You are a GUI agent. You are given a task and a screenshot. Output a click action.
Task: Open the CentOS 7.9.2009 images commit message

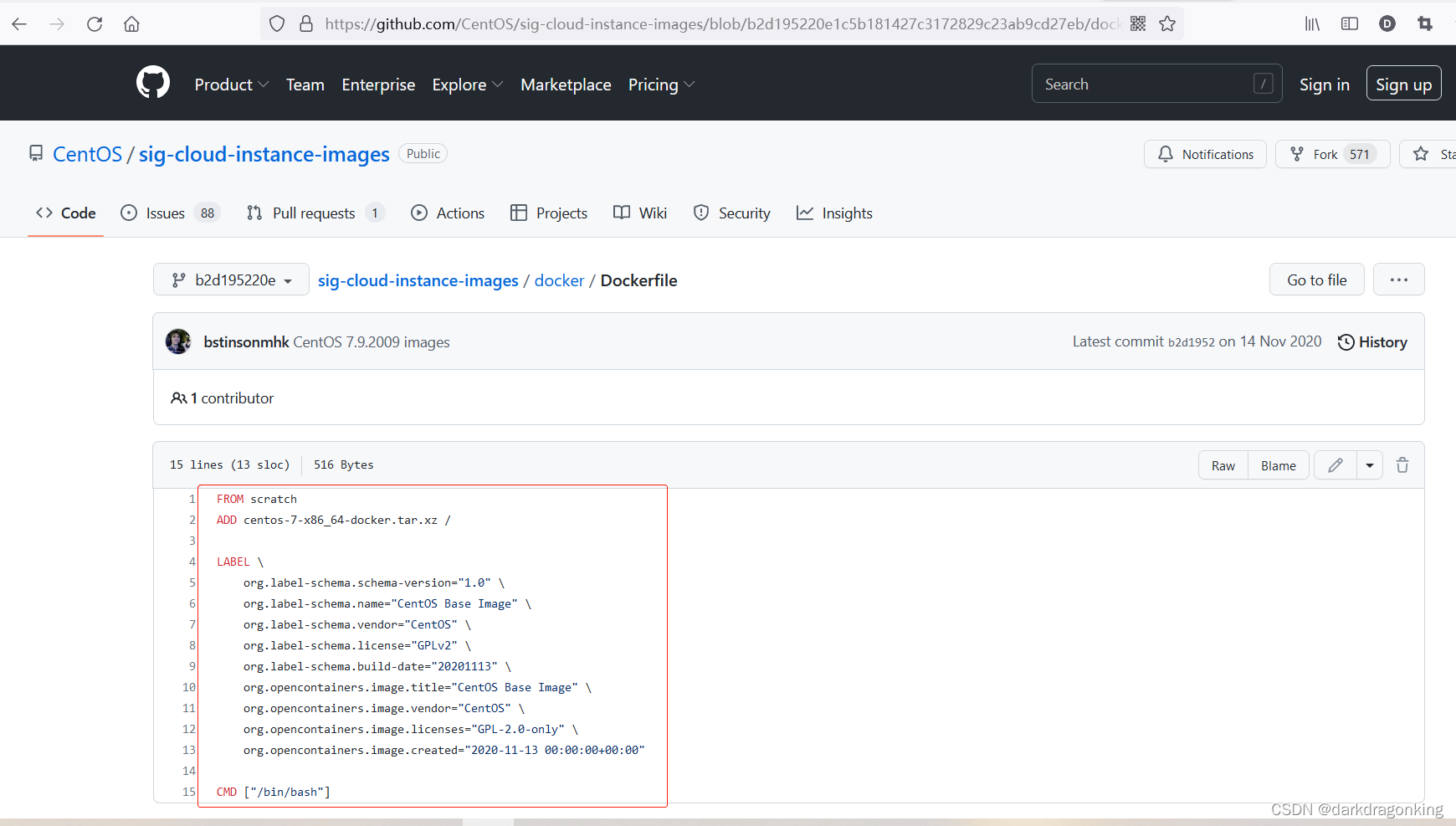click(x=372, y=342)
